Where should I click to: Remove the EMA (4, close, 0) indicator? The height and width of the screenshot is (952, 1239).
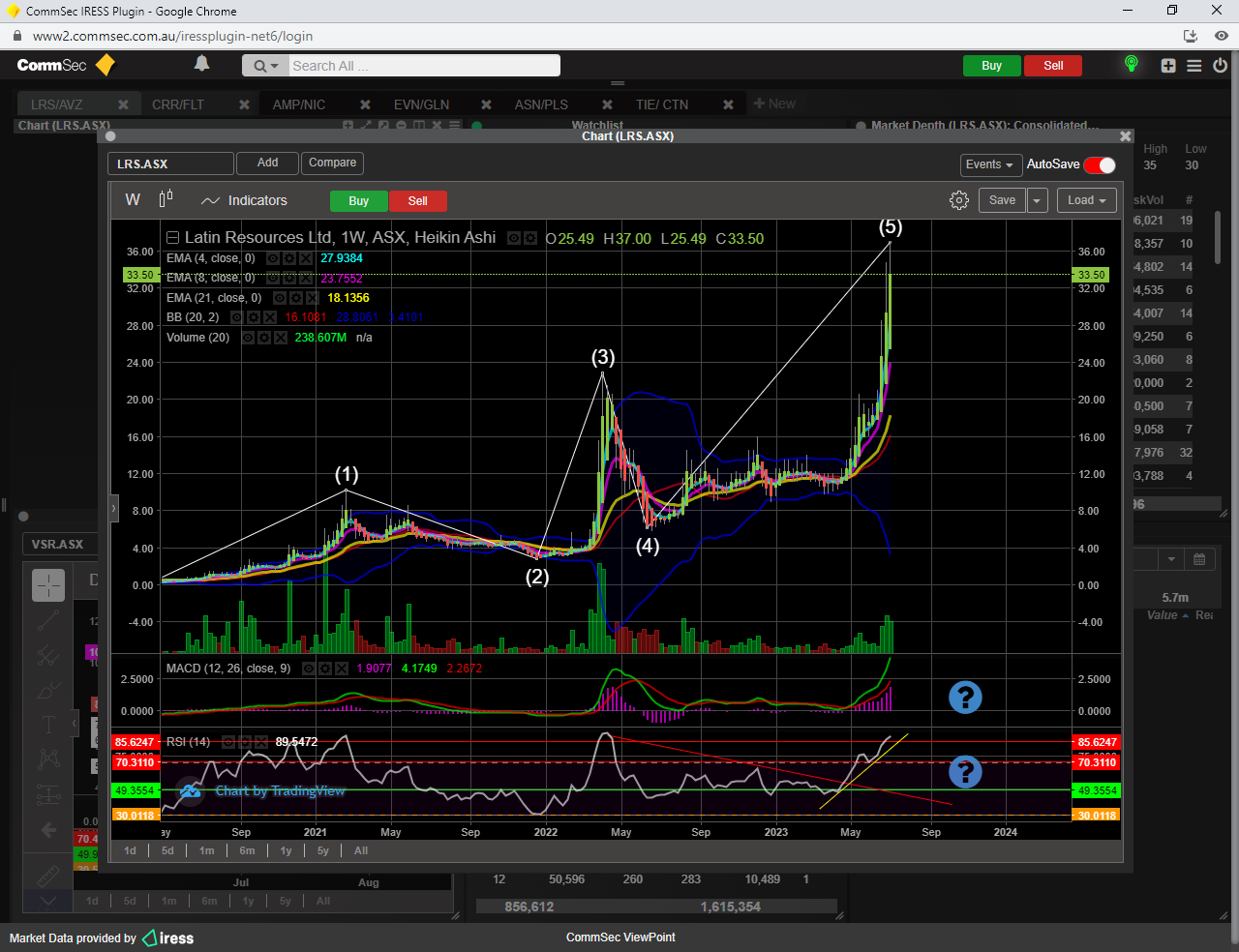tap(306, 258)
